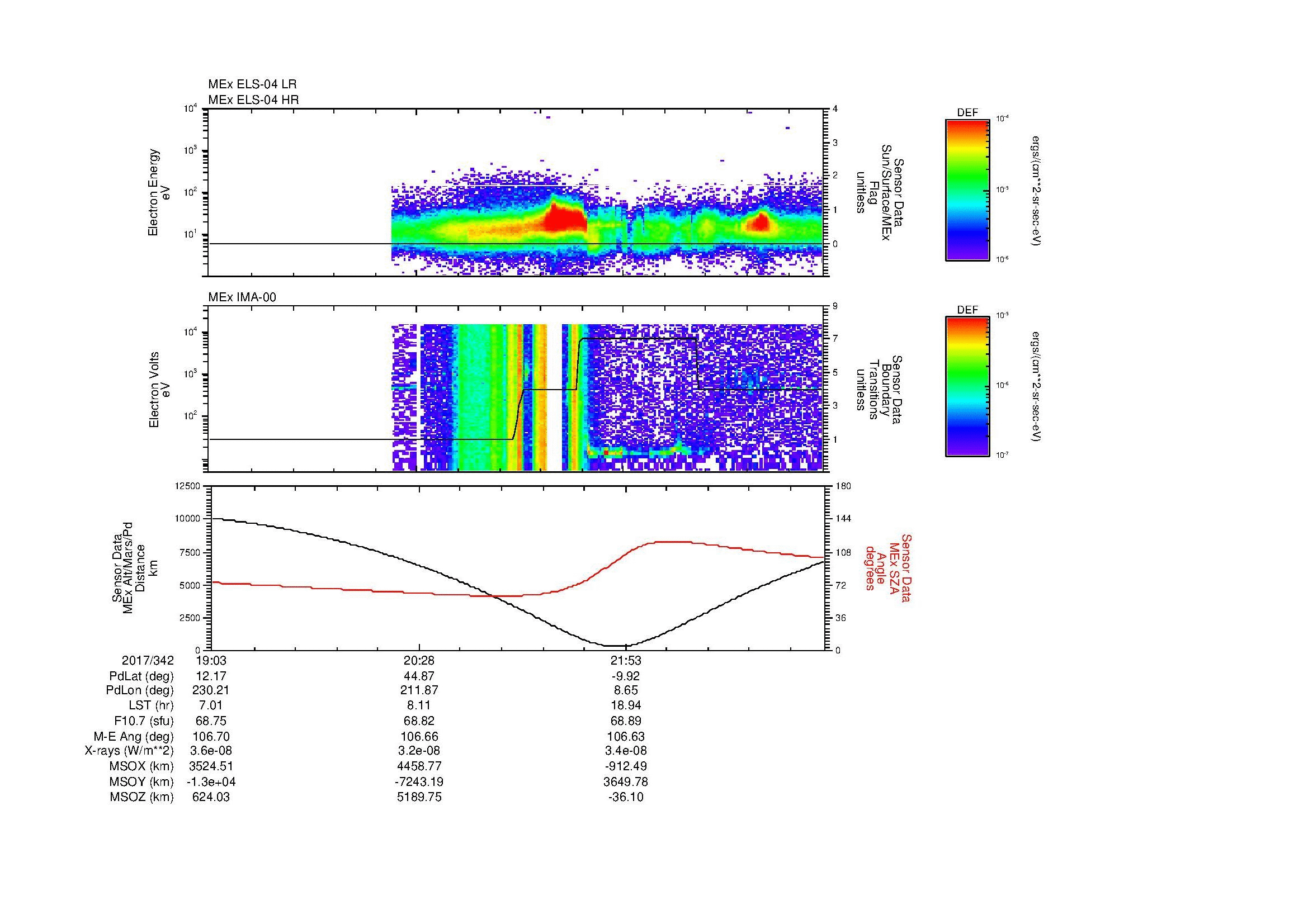Click the M-E Ang value 106.66

(419, 736)
